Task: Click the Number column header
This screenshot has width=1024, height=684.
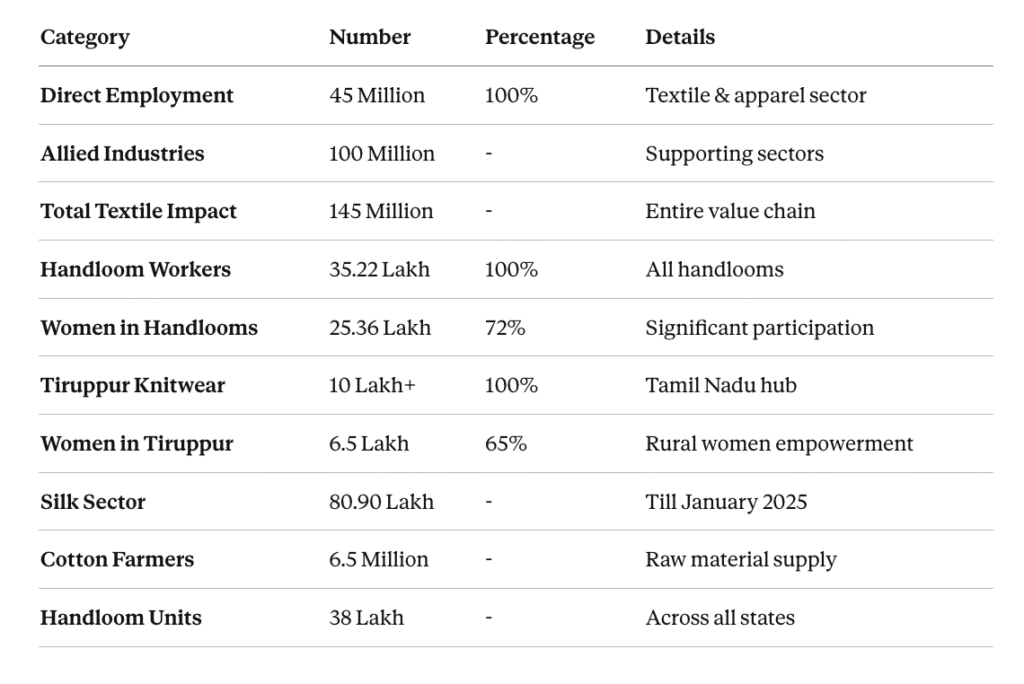Action: coord(369,38)
